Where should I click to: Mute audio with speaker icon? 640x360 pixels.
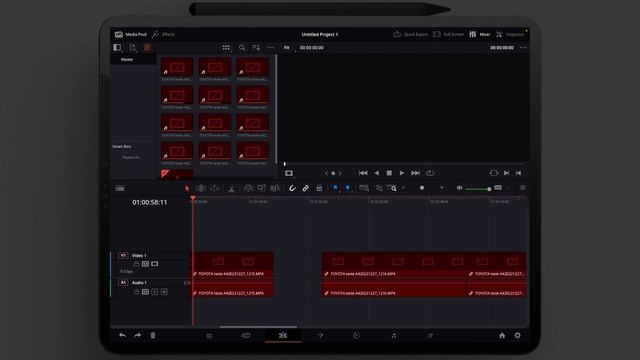[x=459, y=188]
